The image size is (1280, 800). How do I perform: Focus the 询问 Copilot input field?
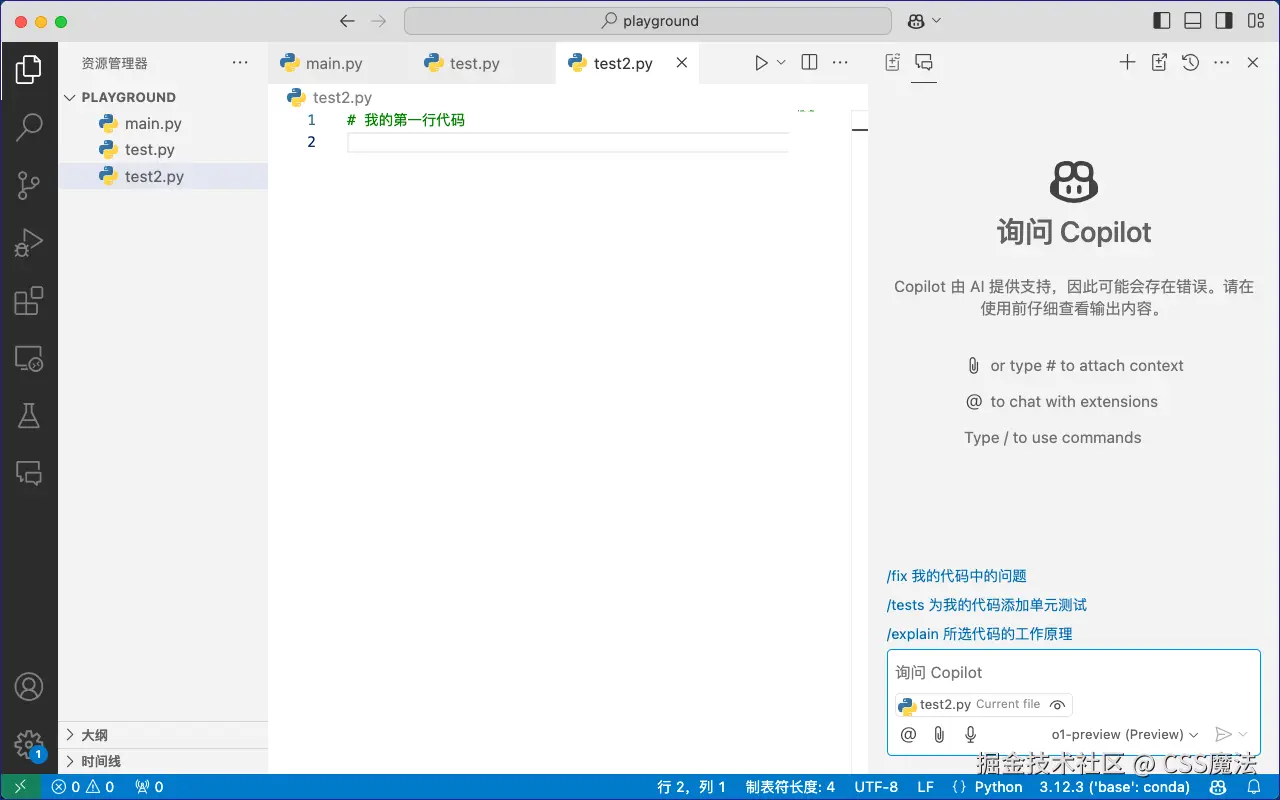click(x=1073, y=672)
